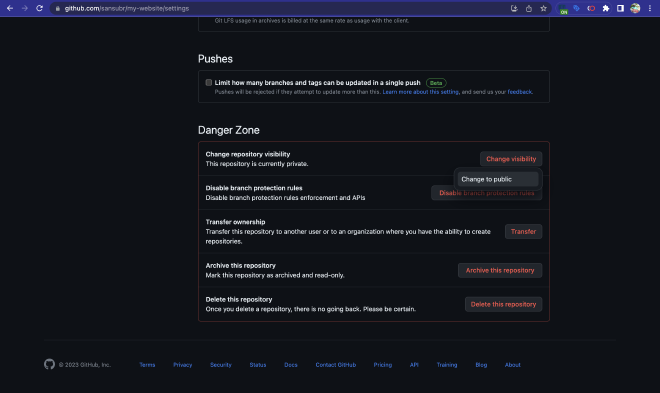Image resolution: width=660 pixels, height=393 pixels.
Task: Click the Danger Zone heading
Action: pyautogui.click(x=229, y=130)
